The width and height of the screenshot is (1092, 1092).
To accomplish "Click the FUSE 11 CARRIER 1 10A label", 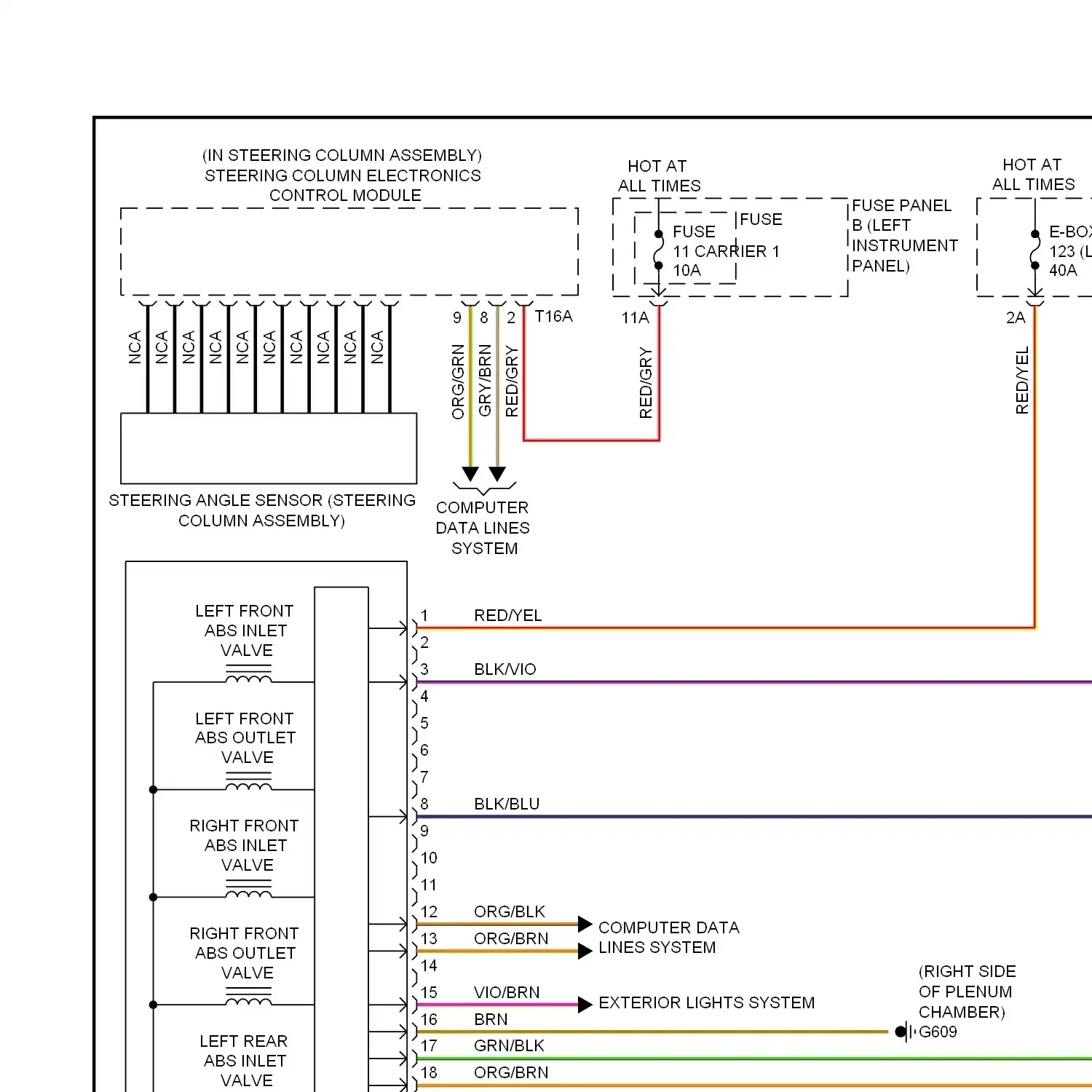I will point(726,251).
